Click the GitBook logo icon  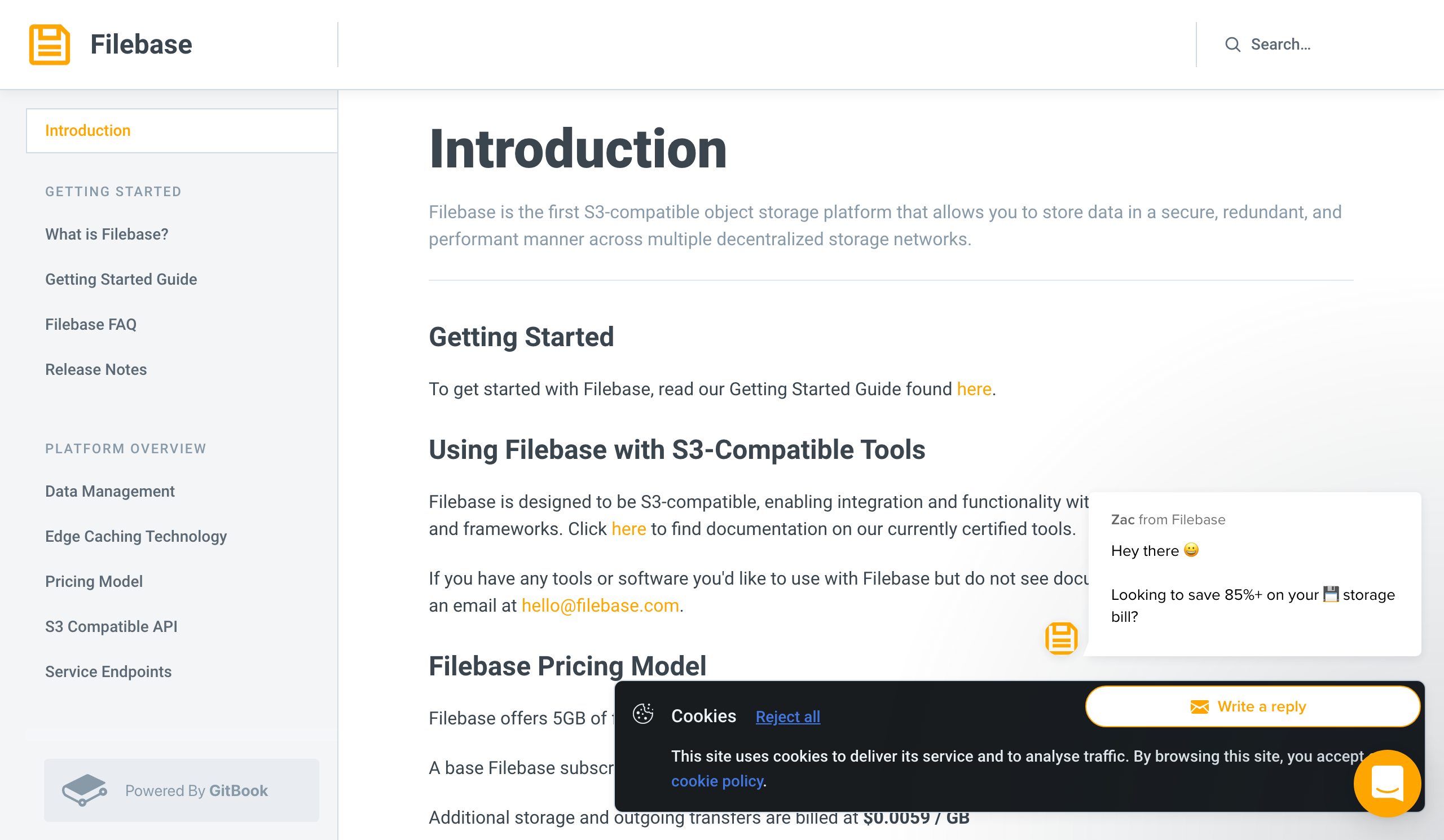point(84,790)
